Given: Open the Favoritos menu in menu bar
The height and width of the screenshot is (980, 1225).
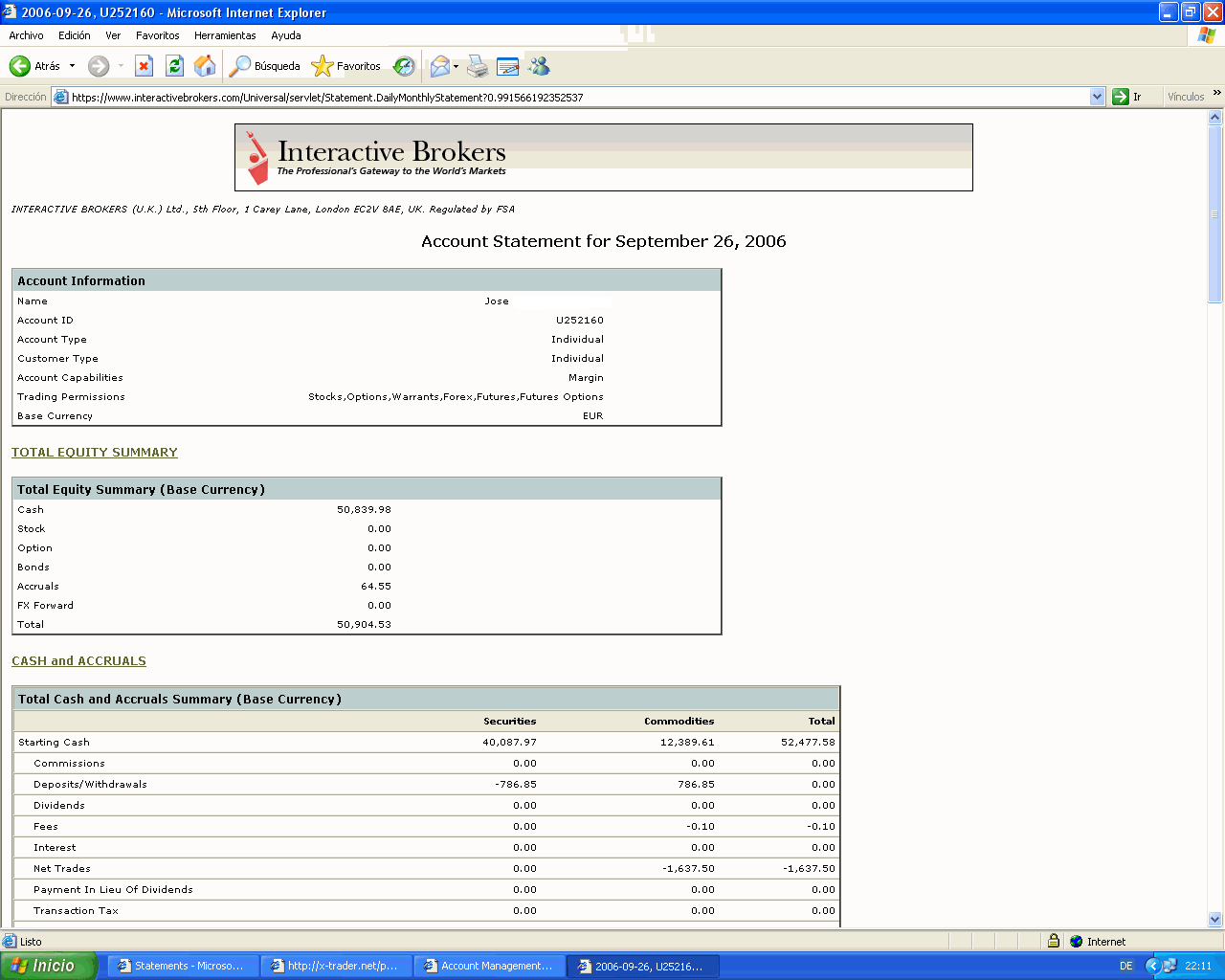Looking at the screenshot, I should [158, 35].
